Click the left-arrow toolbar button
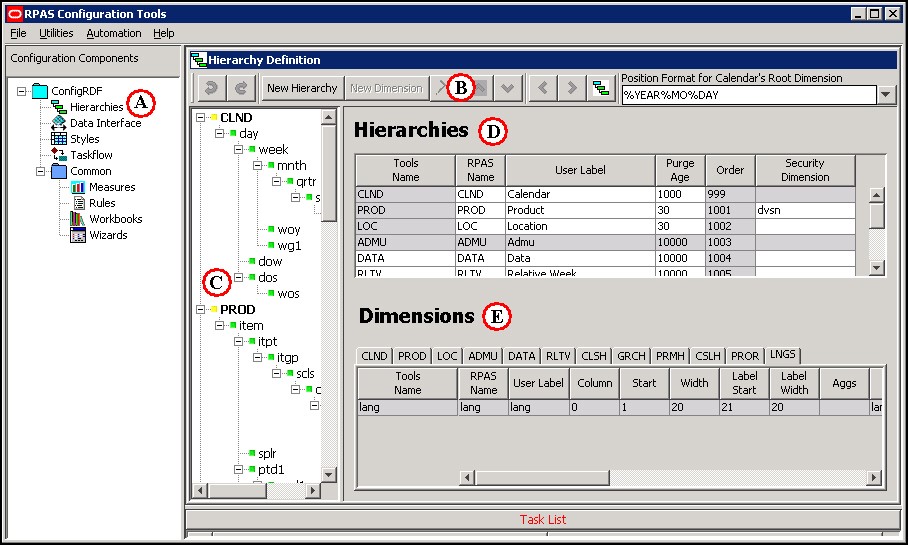The image size is (908, 545). click(543, 88)
